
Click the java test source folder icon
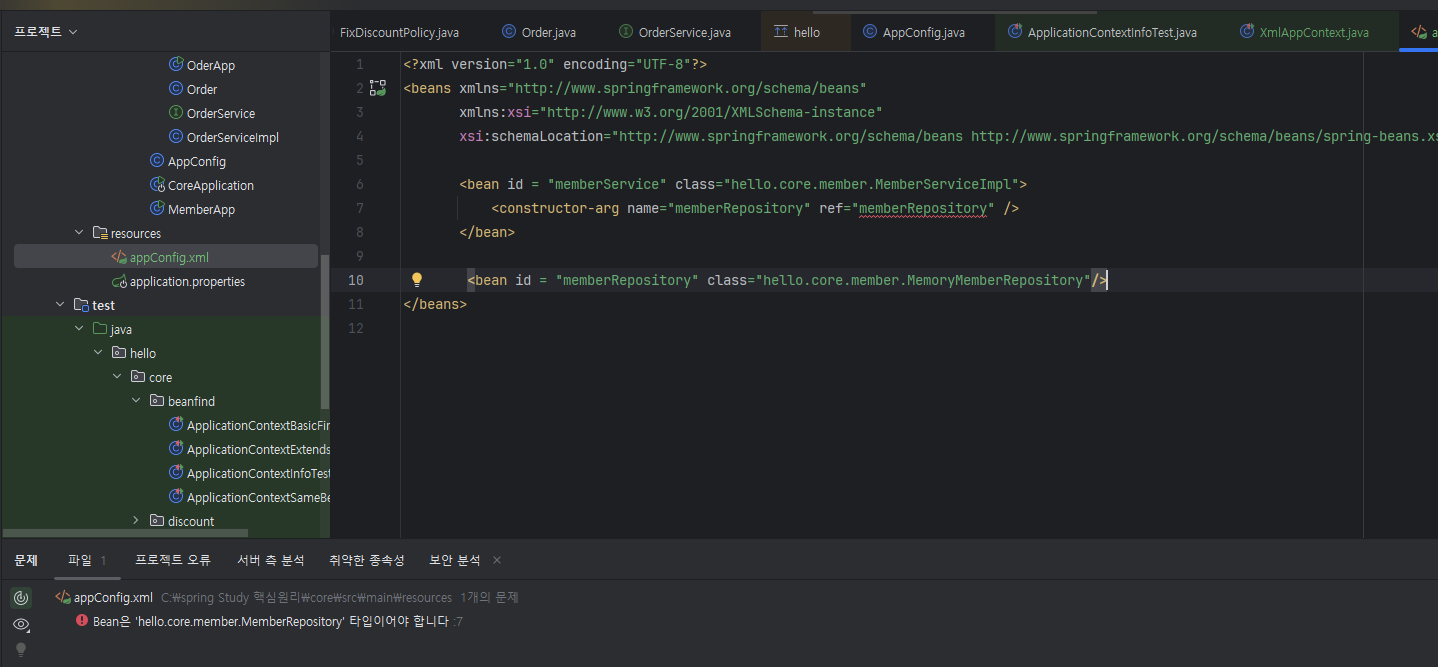[100, 329]
